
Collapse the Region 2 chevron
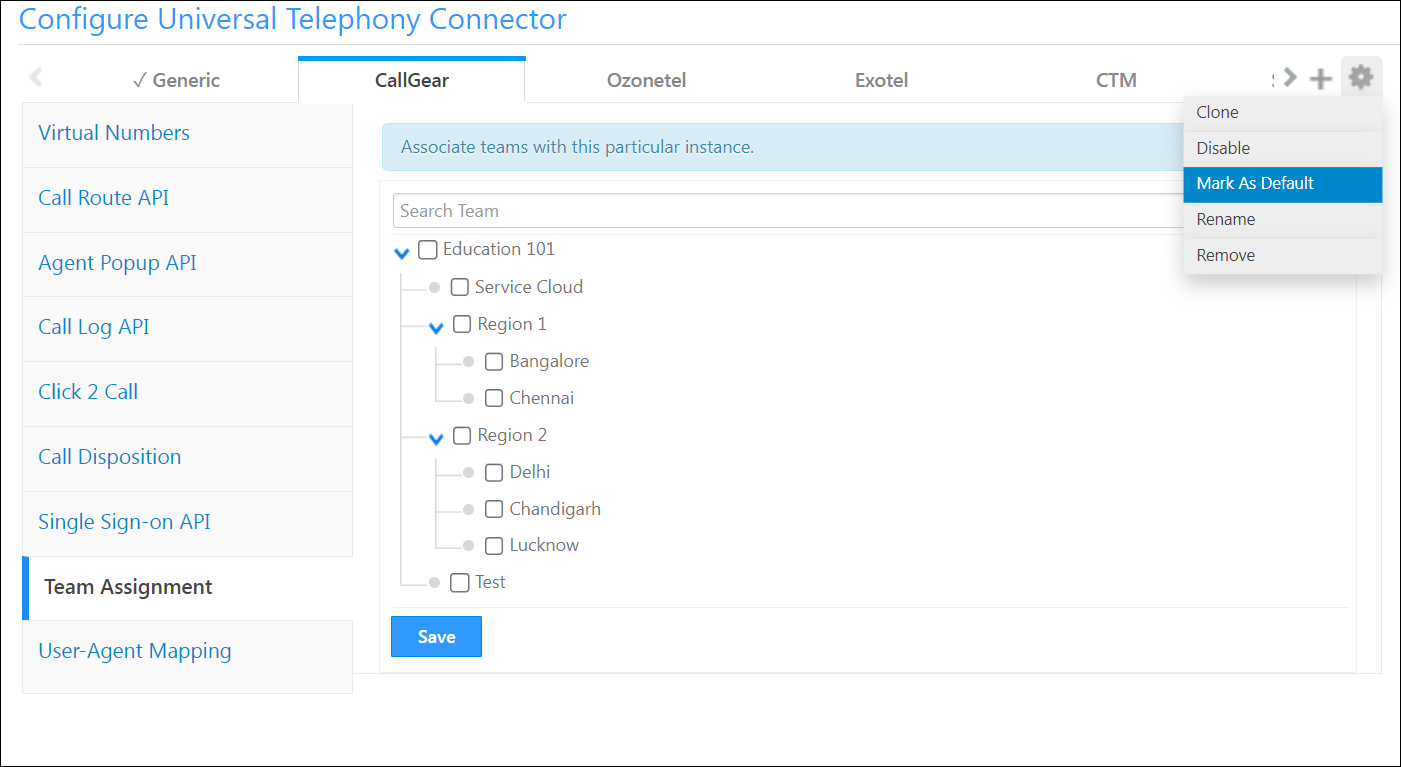tap(436, 439)
